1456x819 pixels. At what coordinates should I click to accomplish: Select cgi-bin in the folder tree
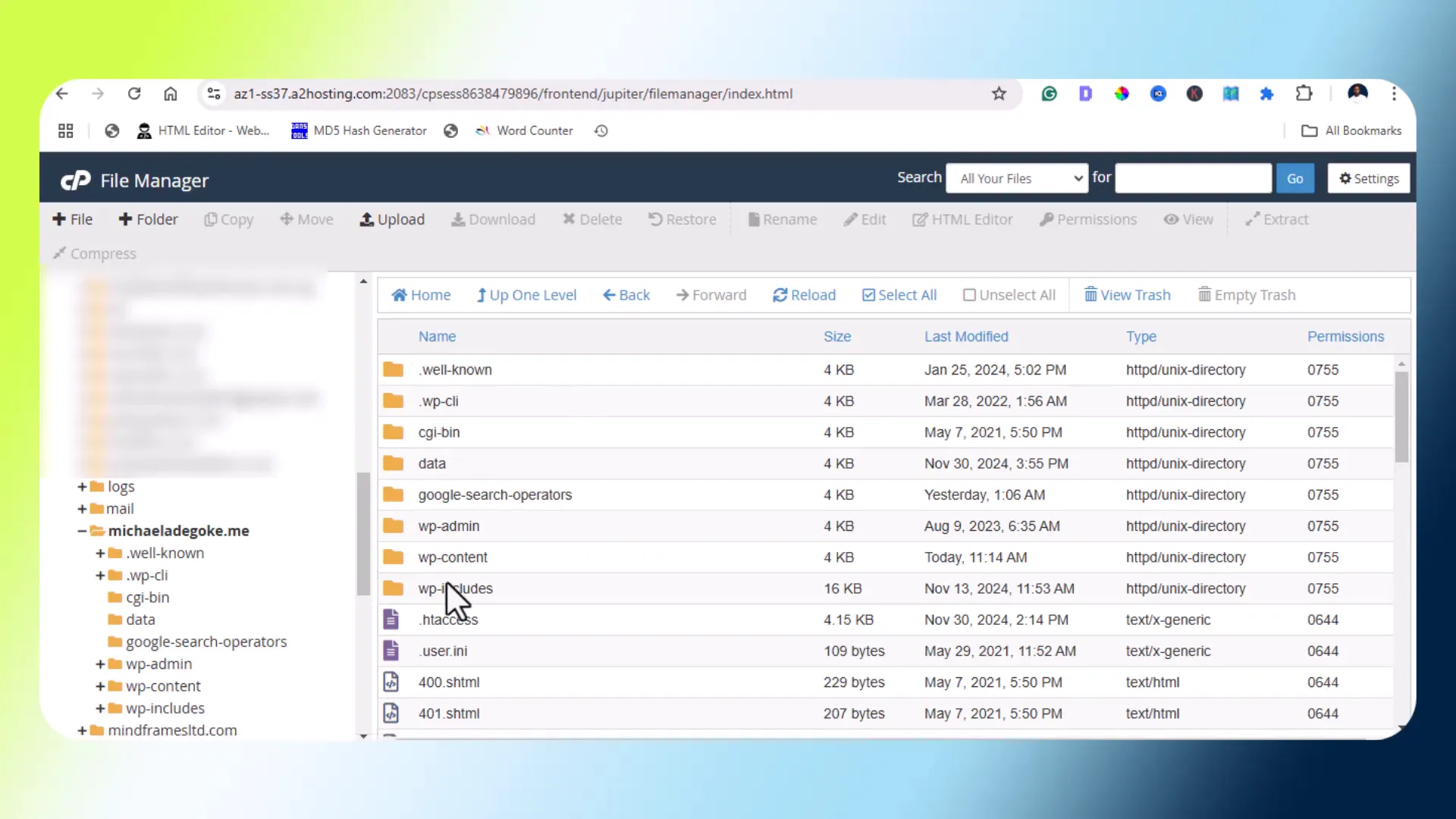147,598
